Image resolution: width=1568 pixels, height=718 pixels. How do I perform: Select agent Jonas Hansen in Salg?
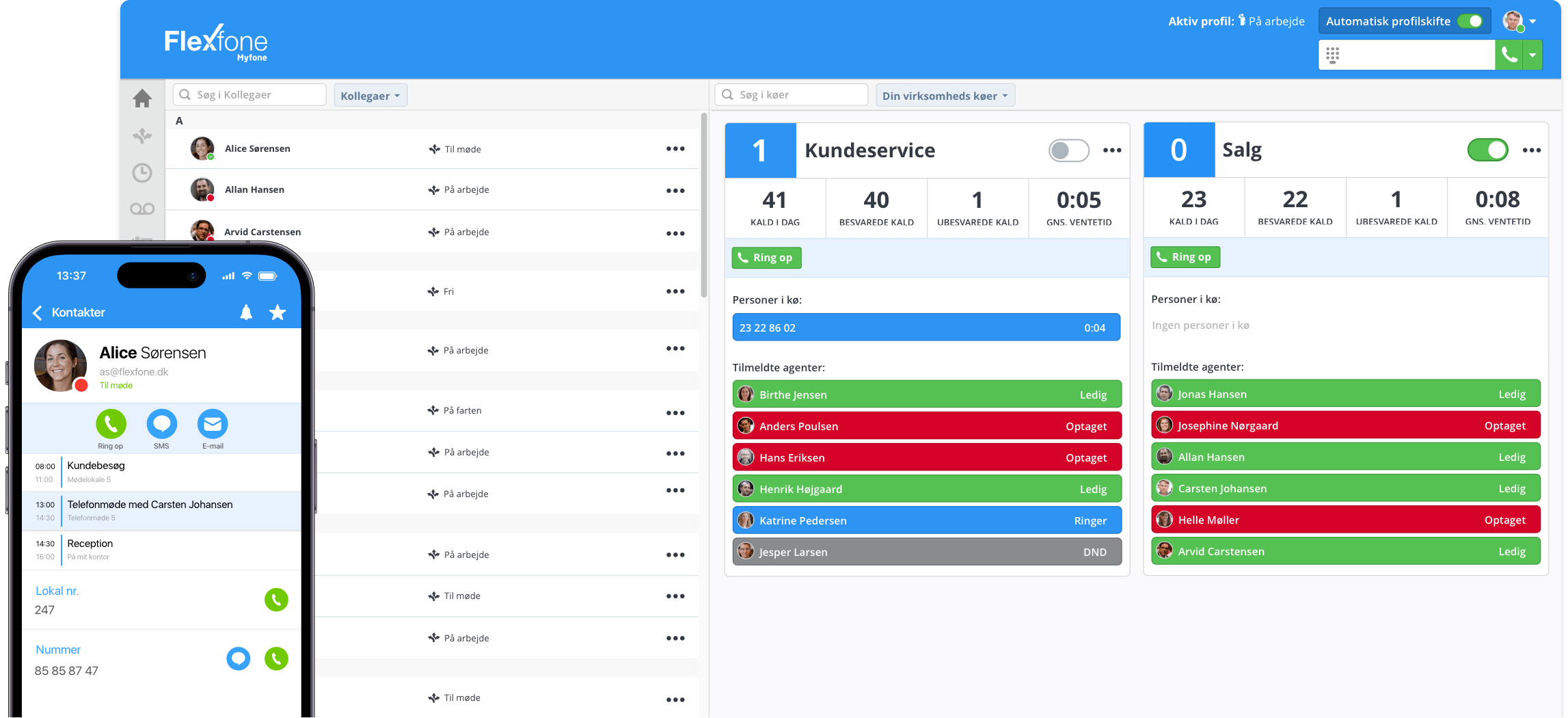coord(1346,394)
